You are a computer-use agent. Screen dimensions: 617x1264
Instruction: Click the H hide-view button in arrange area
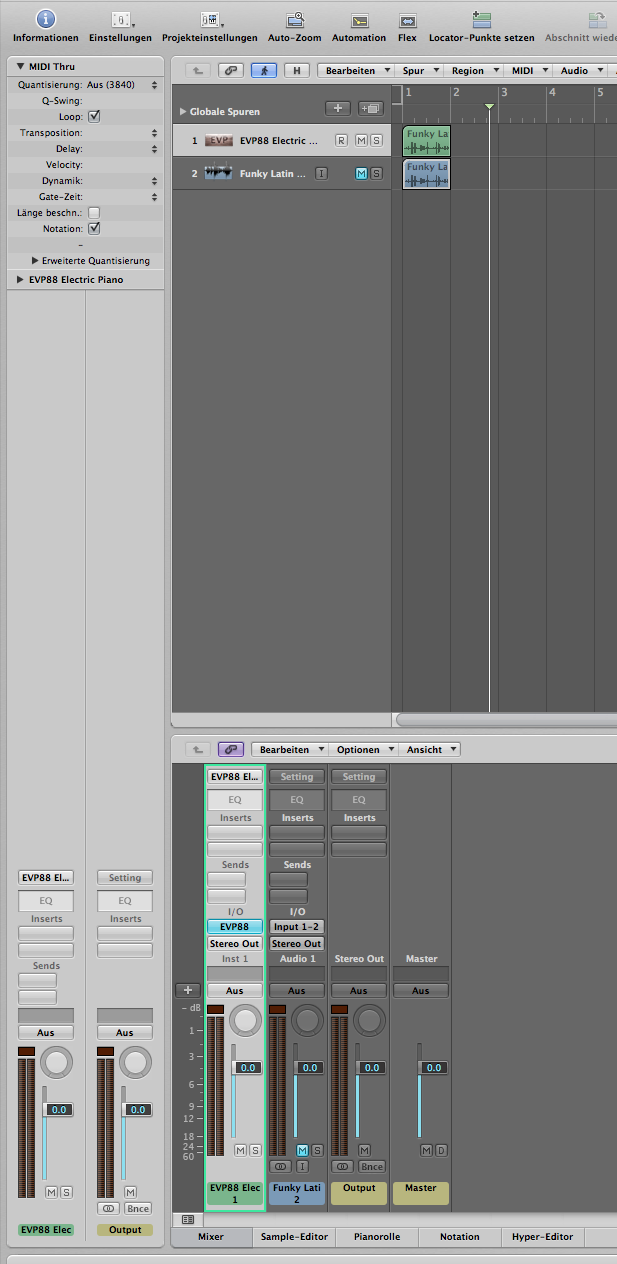click(297, 70)
